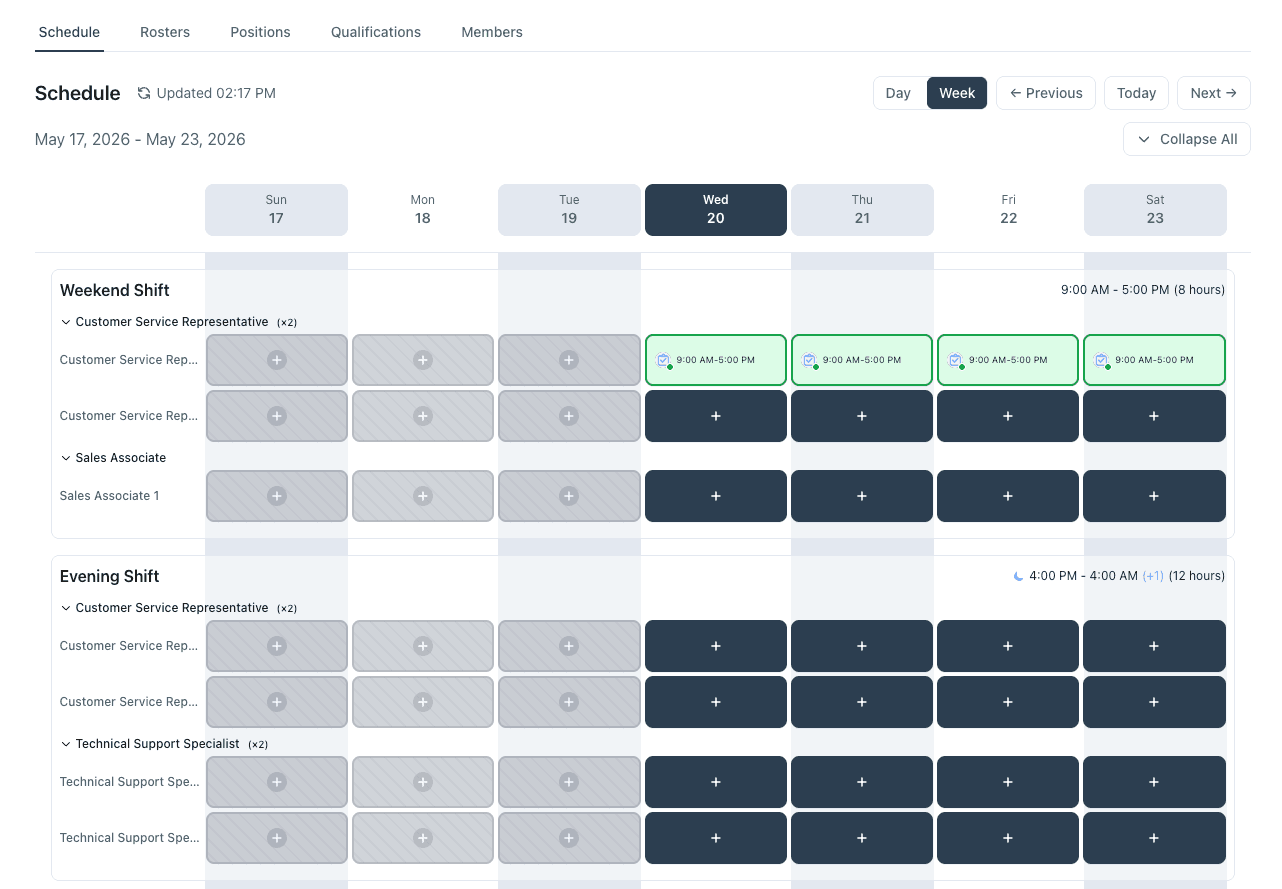This screenshot has width=1282, height=889.
Task: Switch to Week view
Action: 957,93
